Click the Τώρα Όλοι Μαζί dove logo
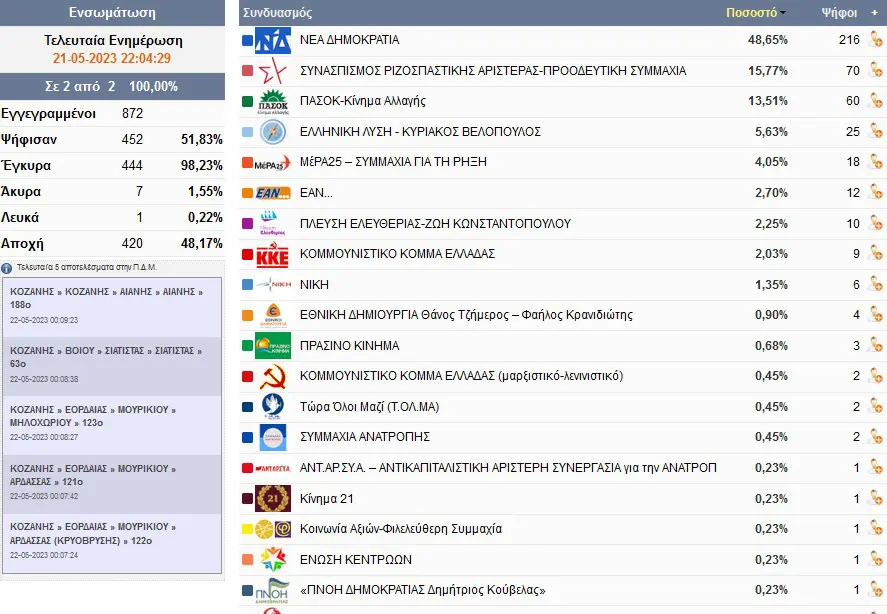Screen dimensions: 887x614 [x=273, y=407]
